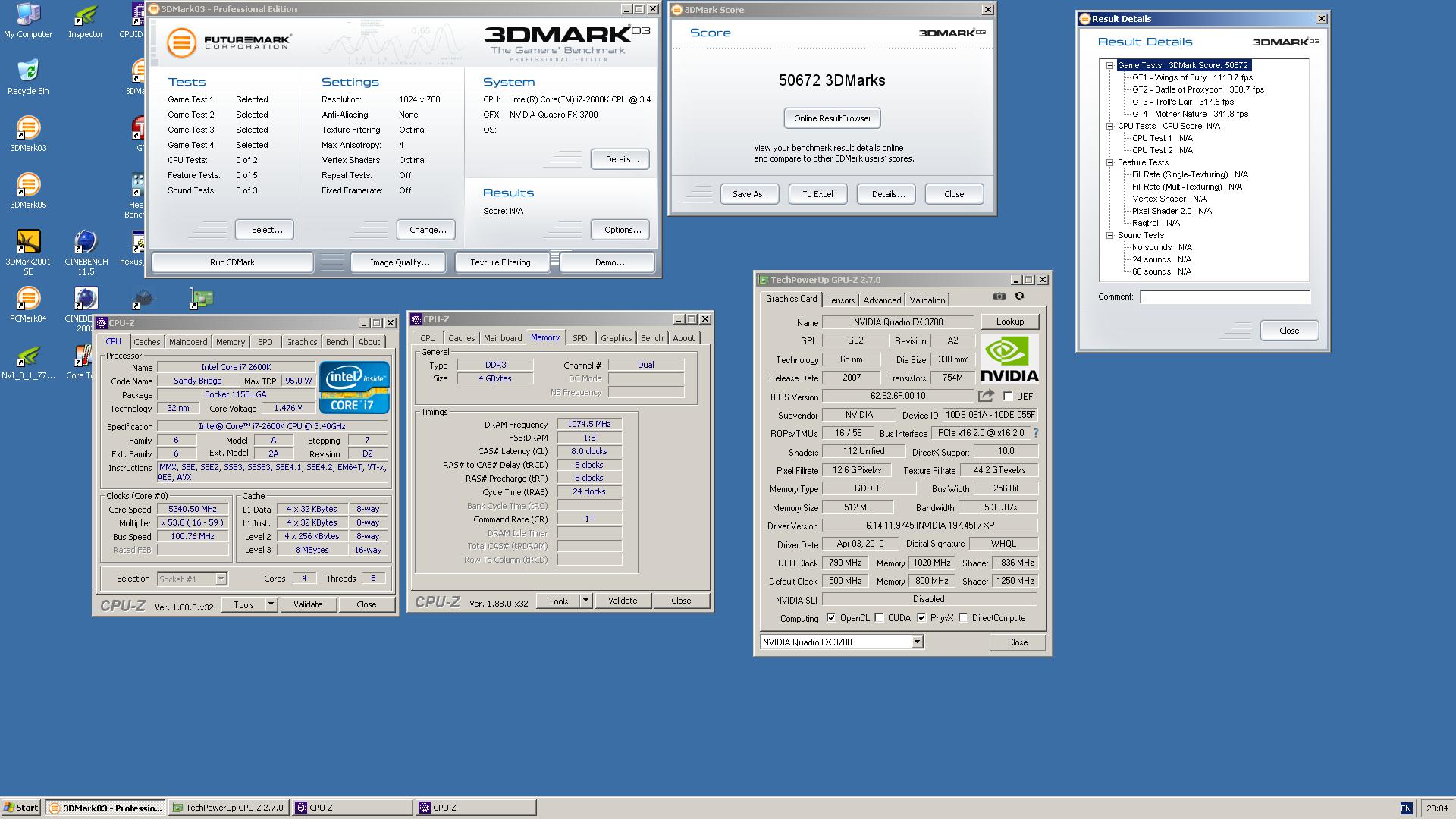Select the 3DMark05 desktop shortcut

pyautogui.click(x=28, y=190)
